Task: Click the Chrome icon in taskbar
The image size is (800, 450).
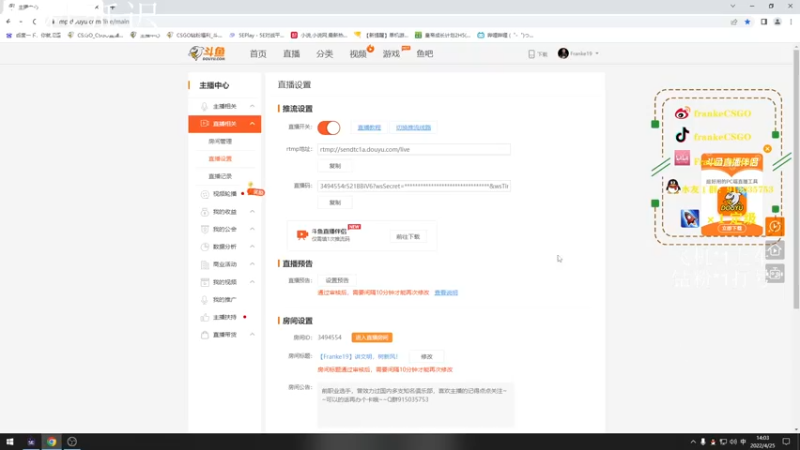Action: pyautogui.click(x=52, y=442)
